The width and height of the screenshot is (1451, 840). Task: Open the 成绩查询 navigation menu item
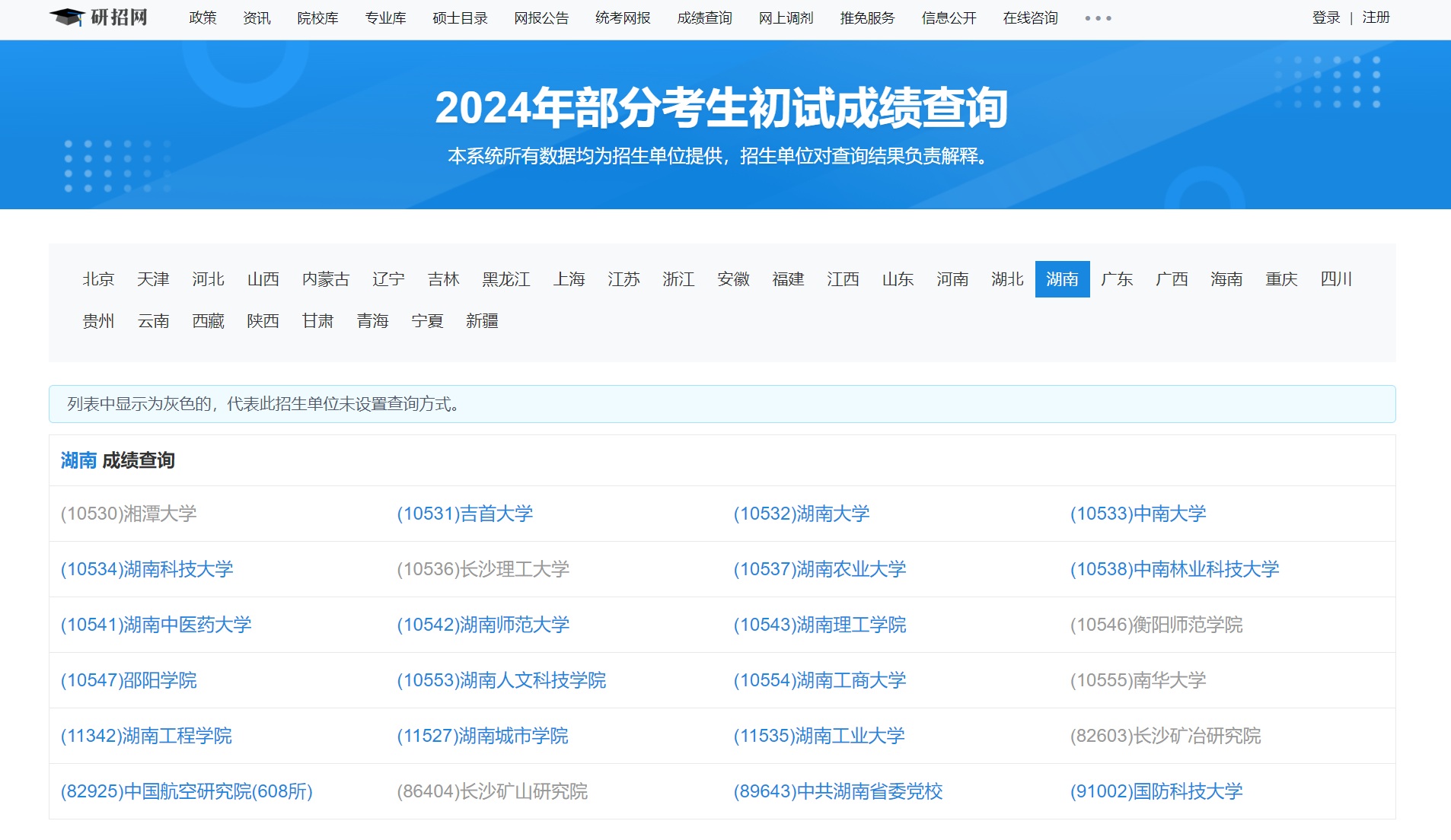point(704,18)
